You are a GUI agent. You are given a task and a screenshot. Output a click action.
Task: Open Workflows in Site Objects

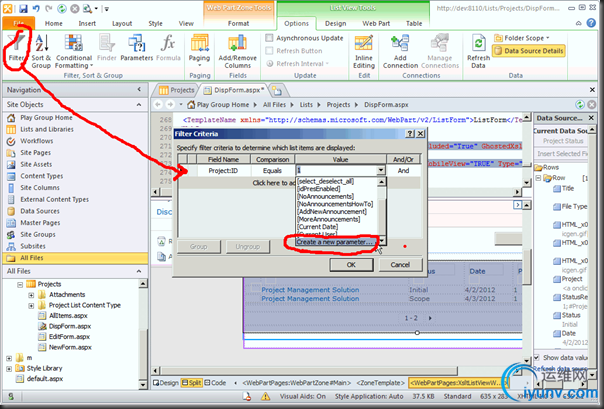(37, 141)
